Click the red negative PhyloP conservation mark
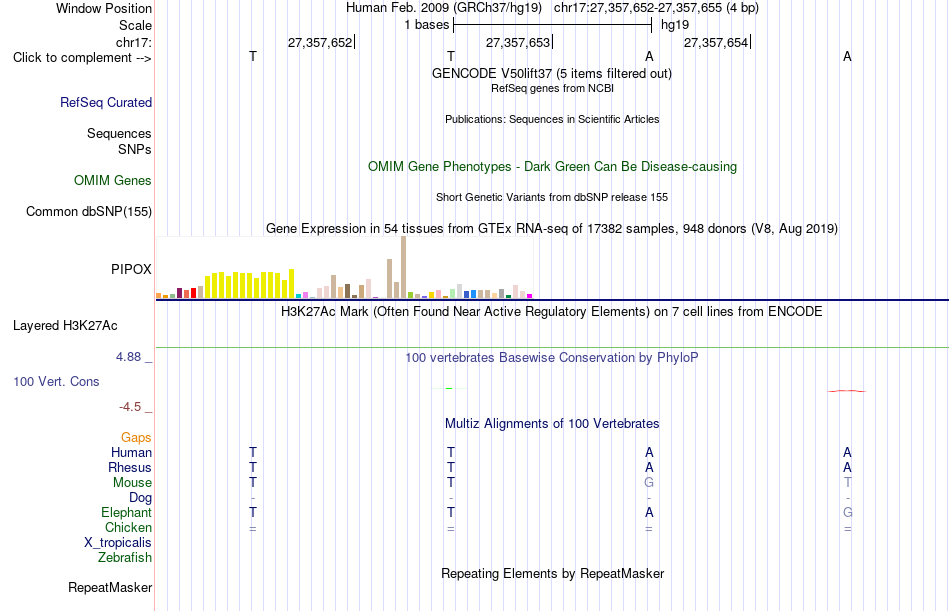Viewport: 950px width, 611px height. tap(847, 391)
